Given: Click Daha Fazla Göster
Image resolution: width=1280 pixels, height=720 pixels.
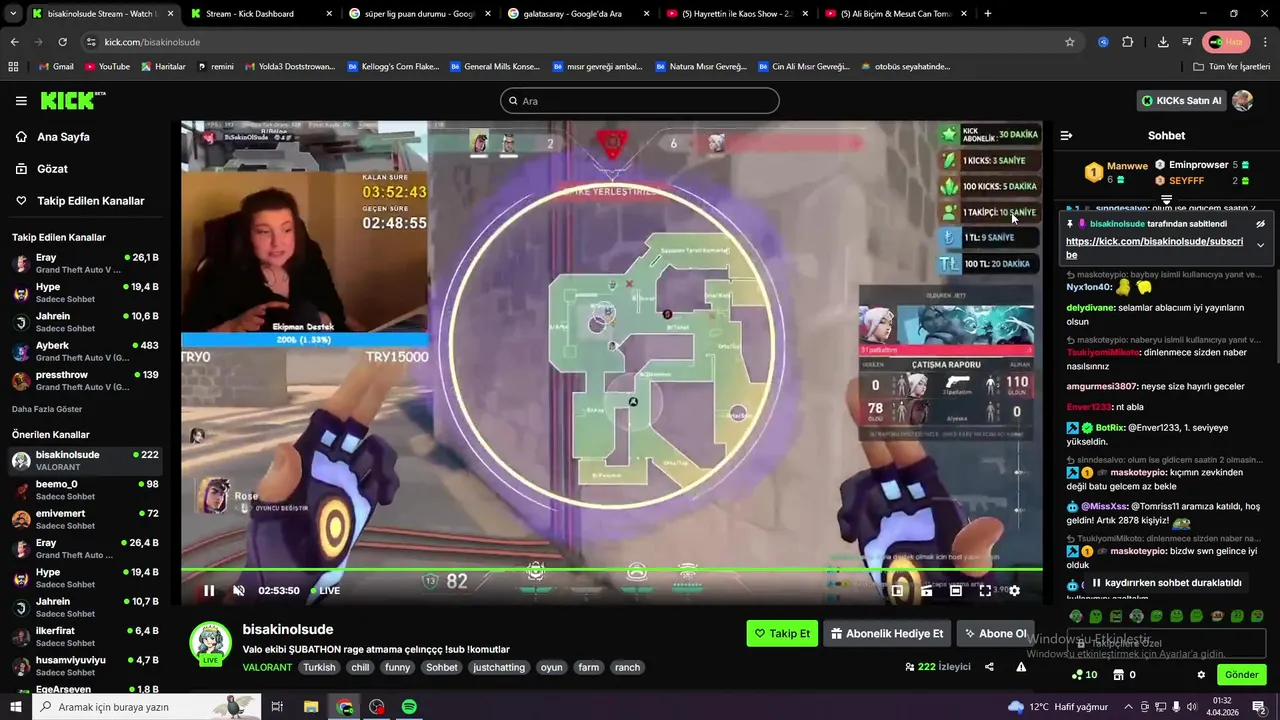Looking at the screenshot, I should click(47, 409).
